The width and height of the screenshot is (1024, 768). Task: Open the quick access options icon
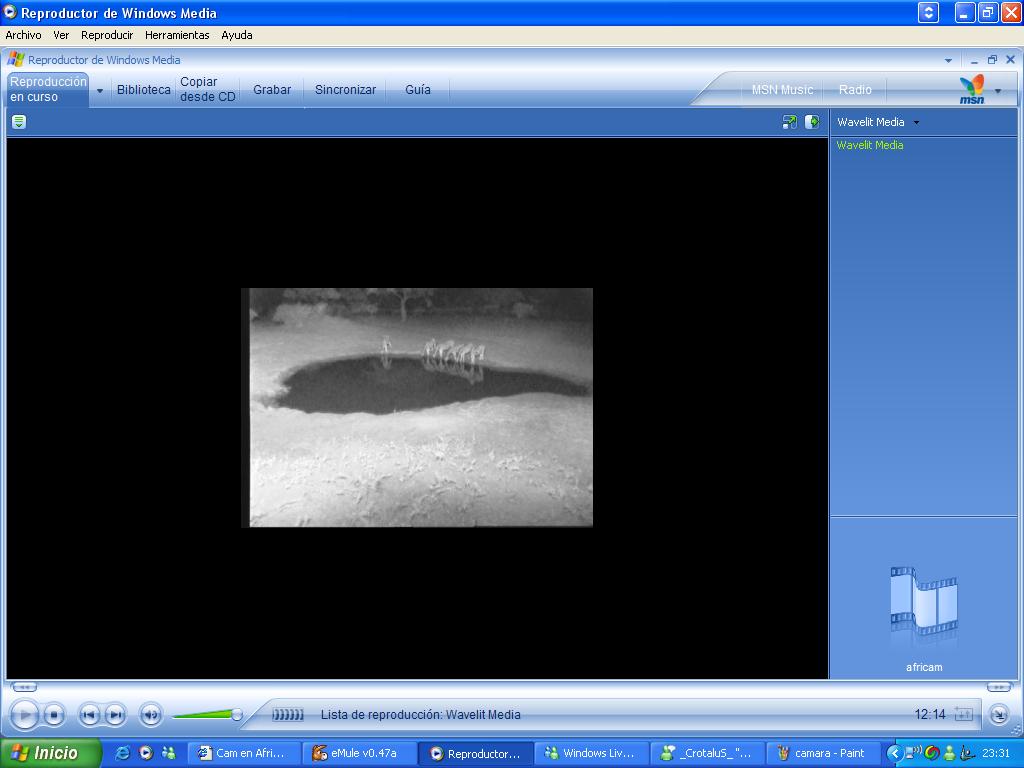18,122
